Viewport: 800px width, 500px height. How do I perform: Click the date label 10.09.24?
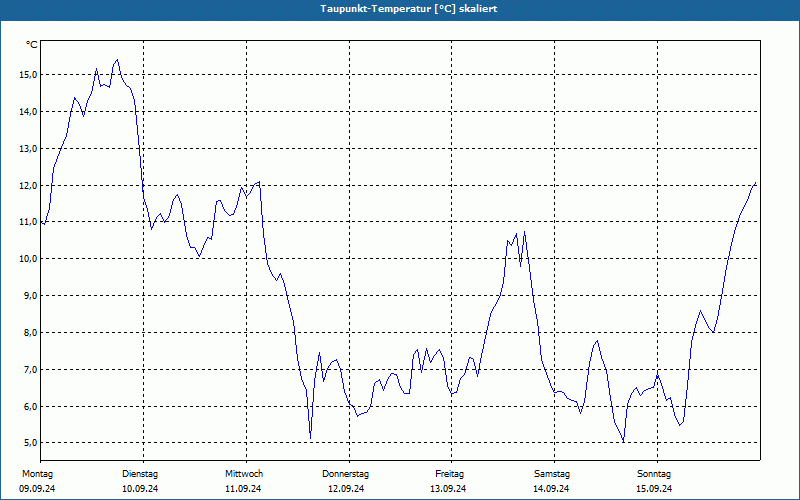[x=140, y=489]
